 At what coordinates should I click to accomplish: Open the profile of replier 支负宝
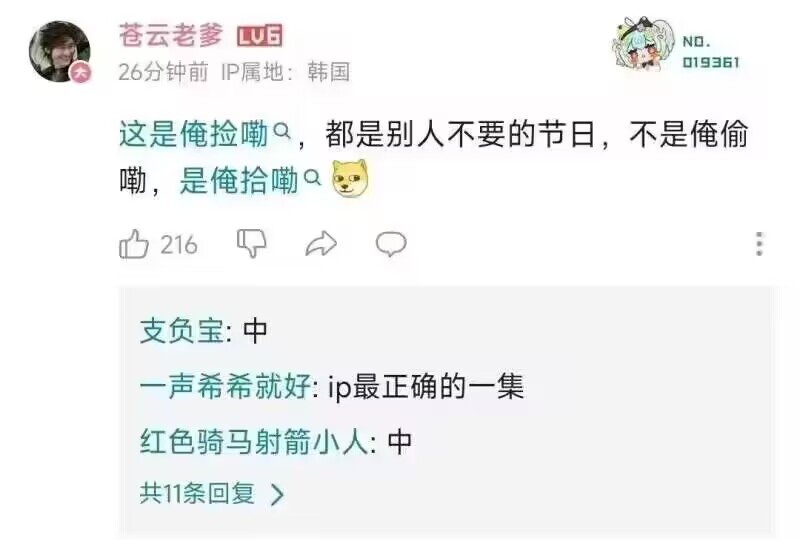182,331
